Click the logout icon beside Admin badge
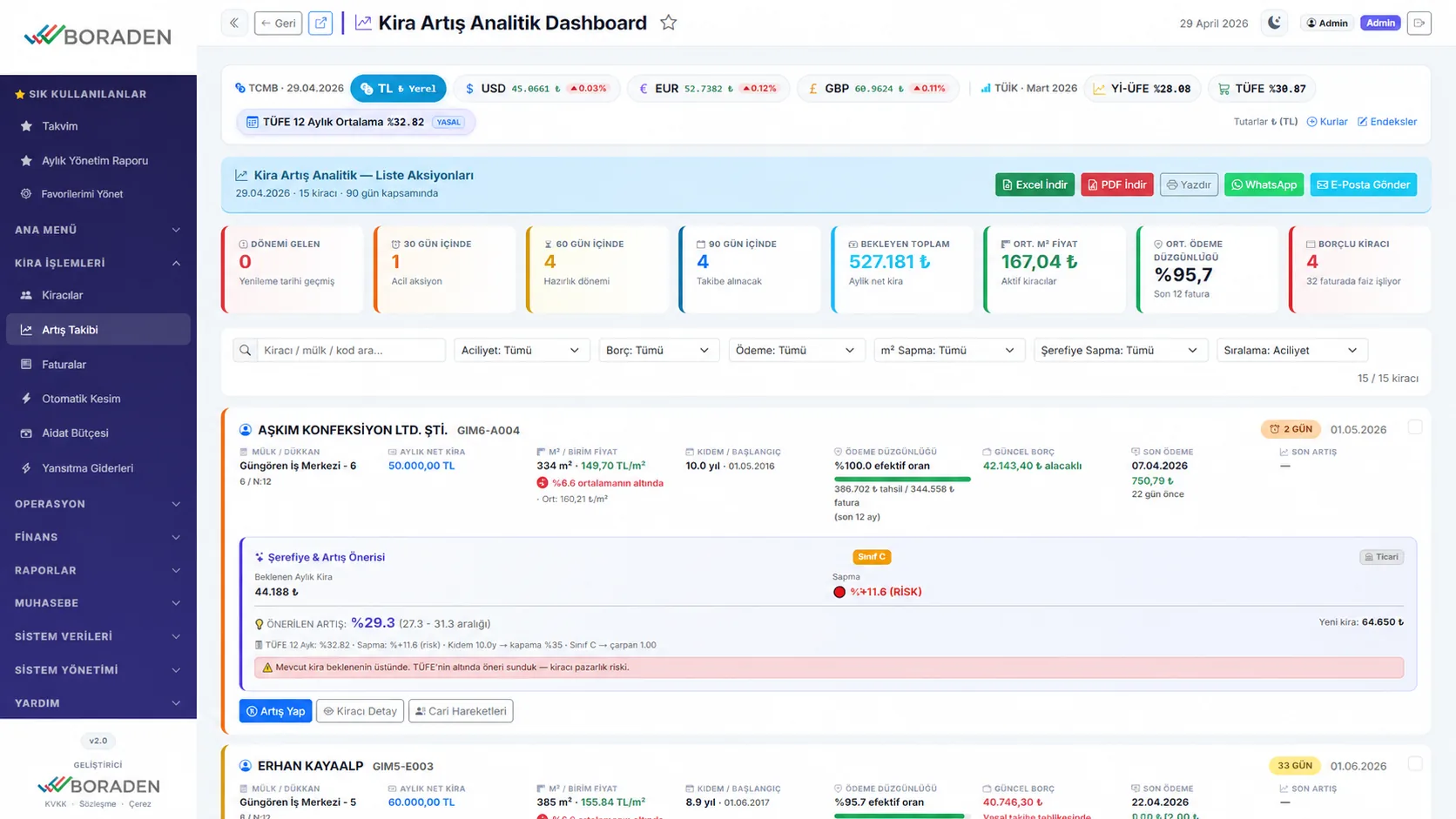Viewport: 1456px width, 819px height. pos(1419,23)
